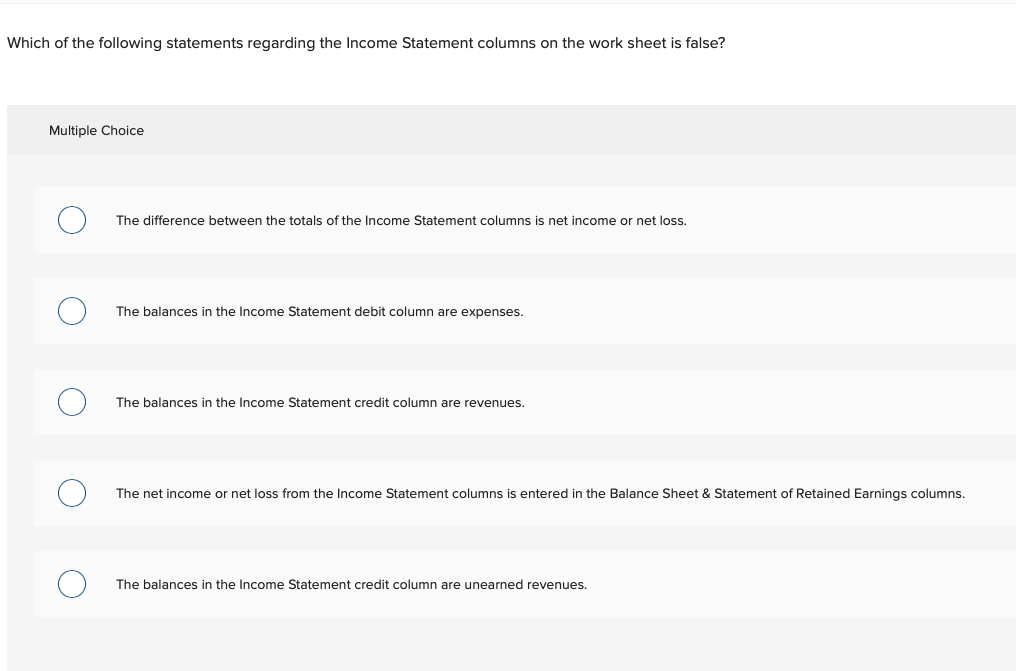Select the unearned revenues option radio button
This screenshot has height=671, width=1016.
tap(72, 584)
